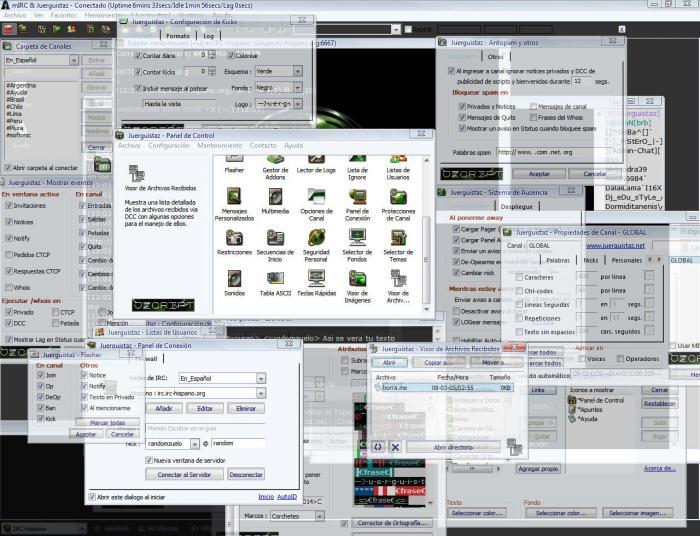This screenshot has width=700, height=536.
Task: Click the refresh icon in Visor de Archivos Recibidos
Action: point(378,447)
